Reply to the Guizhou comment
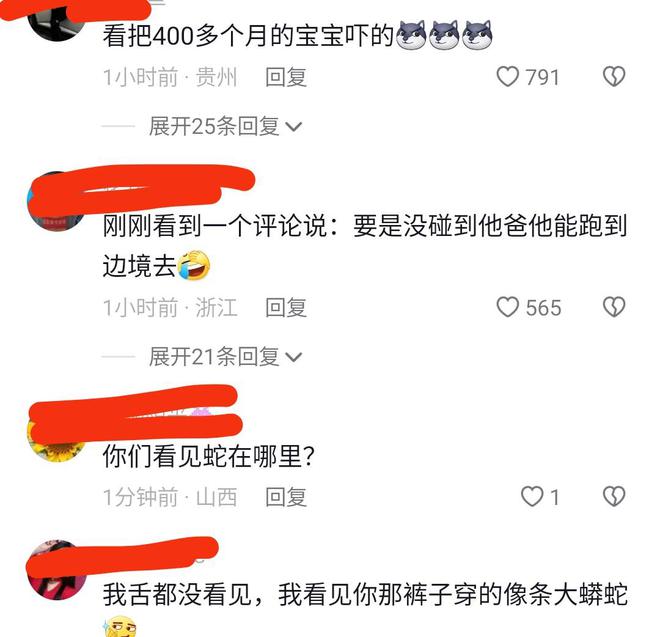 (x=286, y=77)
